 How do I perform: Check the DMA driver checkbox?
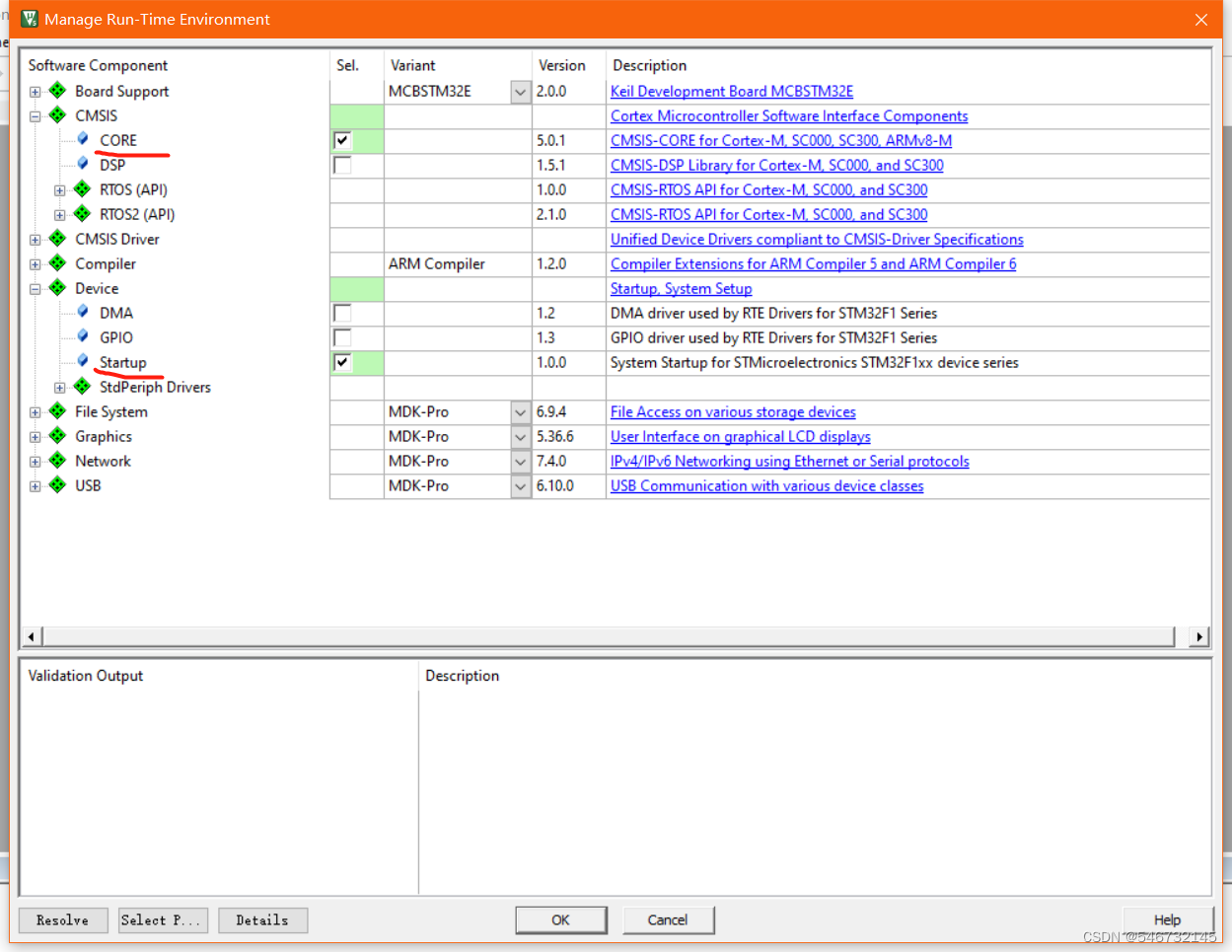tap(341, 313)
